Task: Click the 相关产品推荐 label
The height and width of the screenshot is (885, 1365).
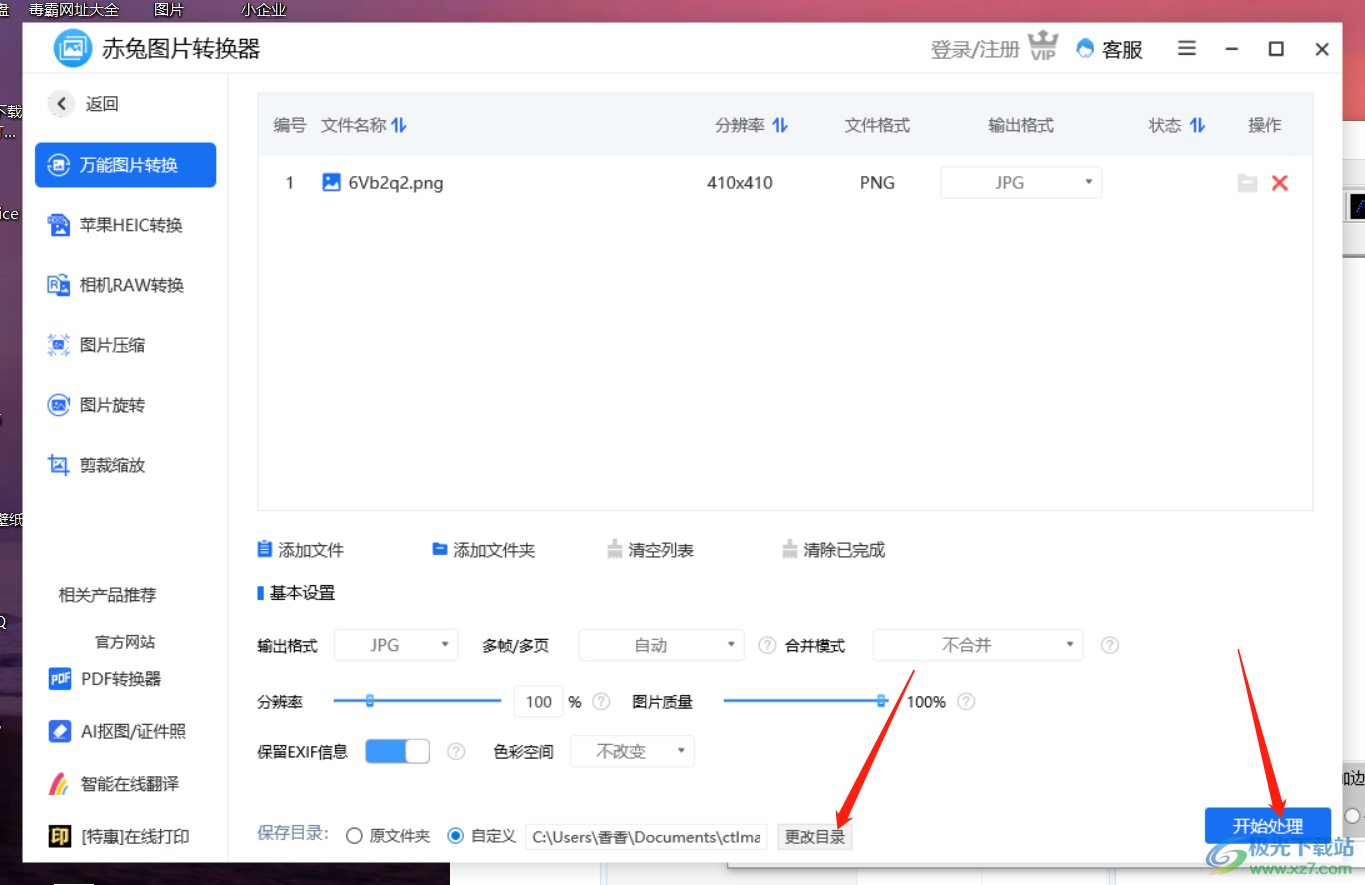Action: coord(108,595)
